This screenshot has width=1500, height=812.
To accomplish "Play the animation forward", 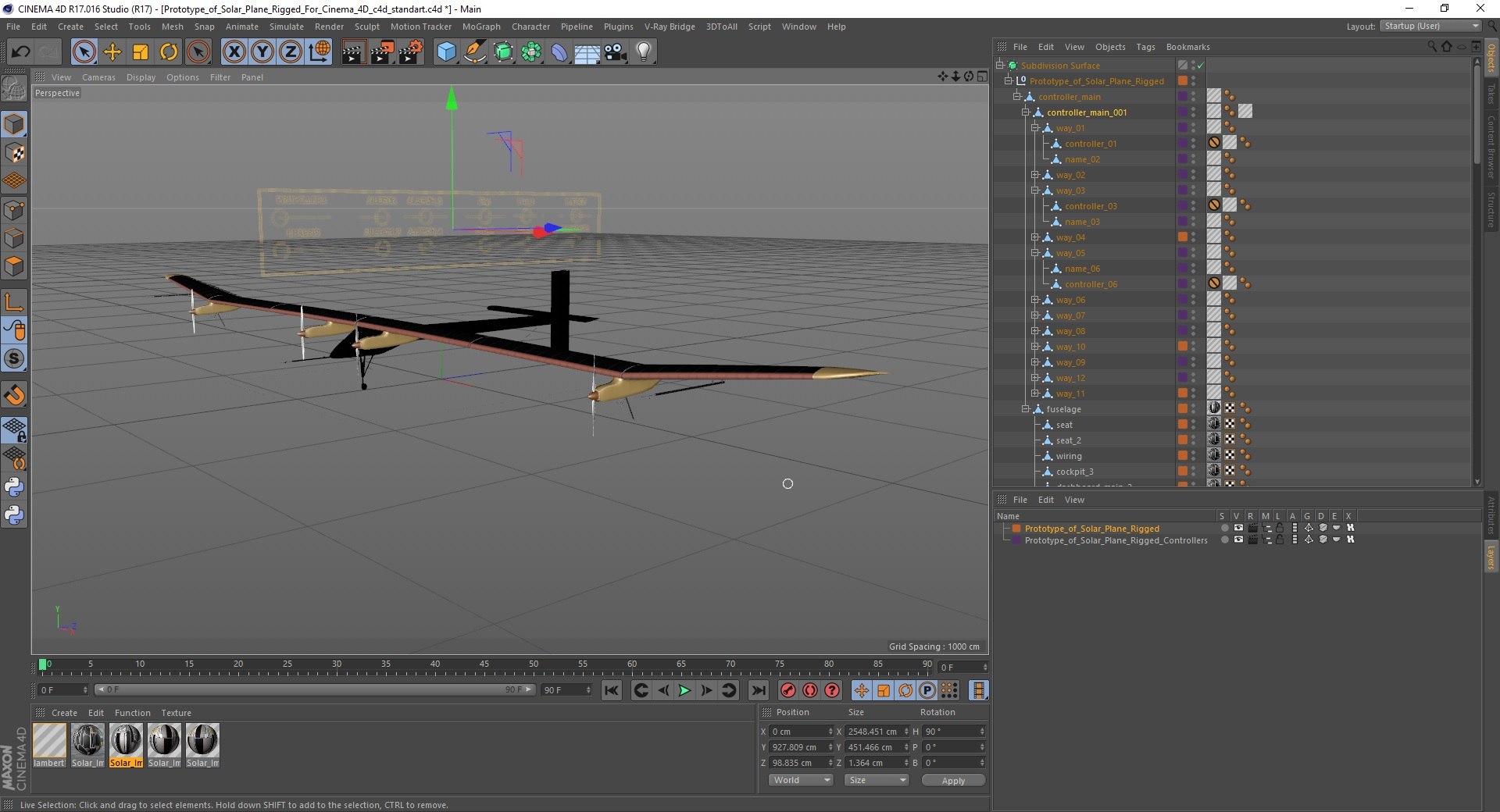I will click(x=684, y=690).
